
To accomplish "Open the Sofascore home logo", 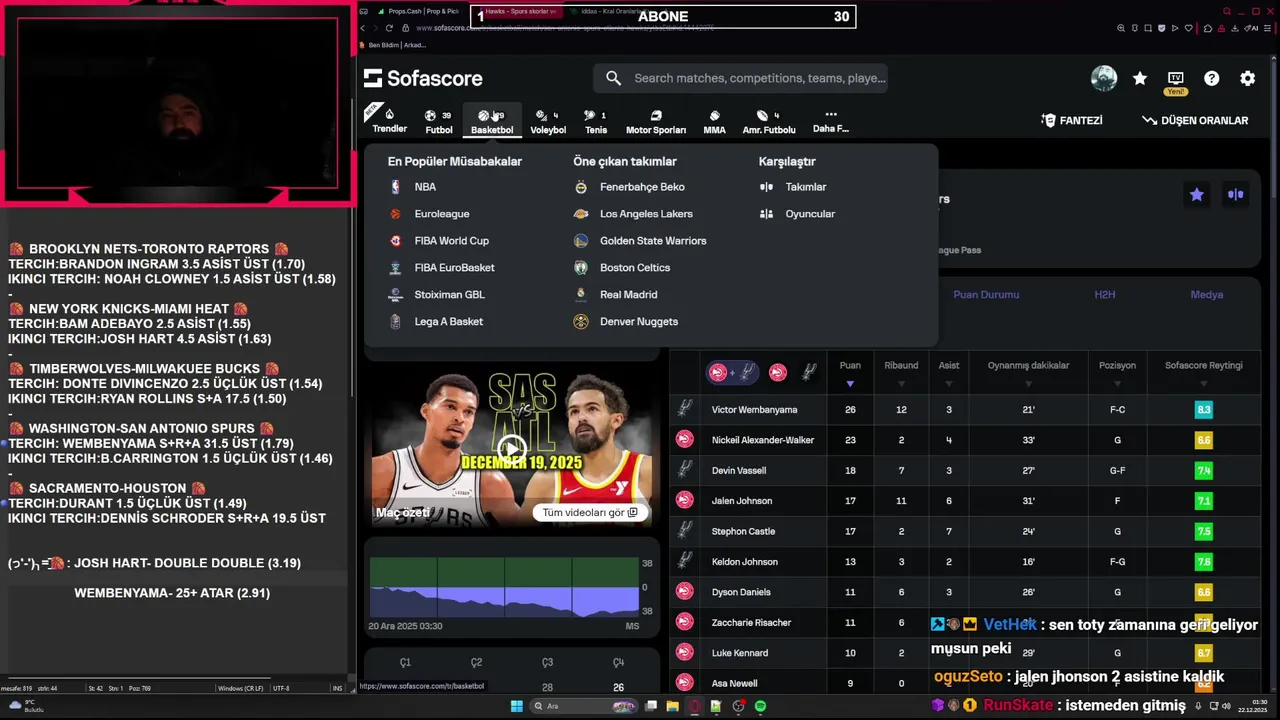I will coord(423,78).
